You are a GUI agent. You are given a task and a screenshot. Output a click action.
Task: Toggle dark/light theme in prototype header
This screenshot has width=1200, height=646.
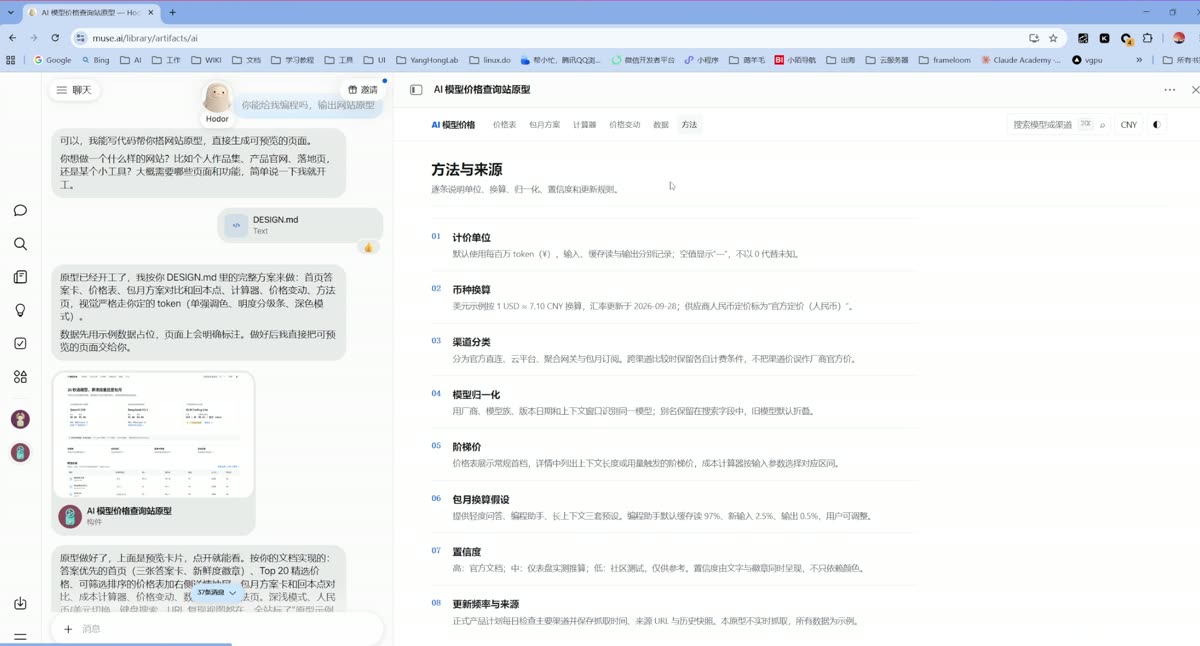click(1157, 125)
